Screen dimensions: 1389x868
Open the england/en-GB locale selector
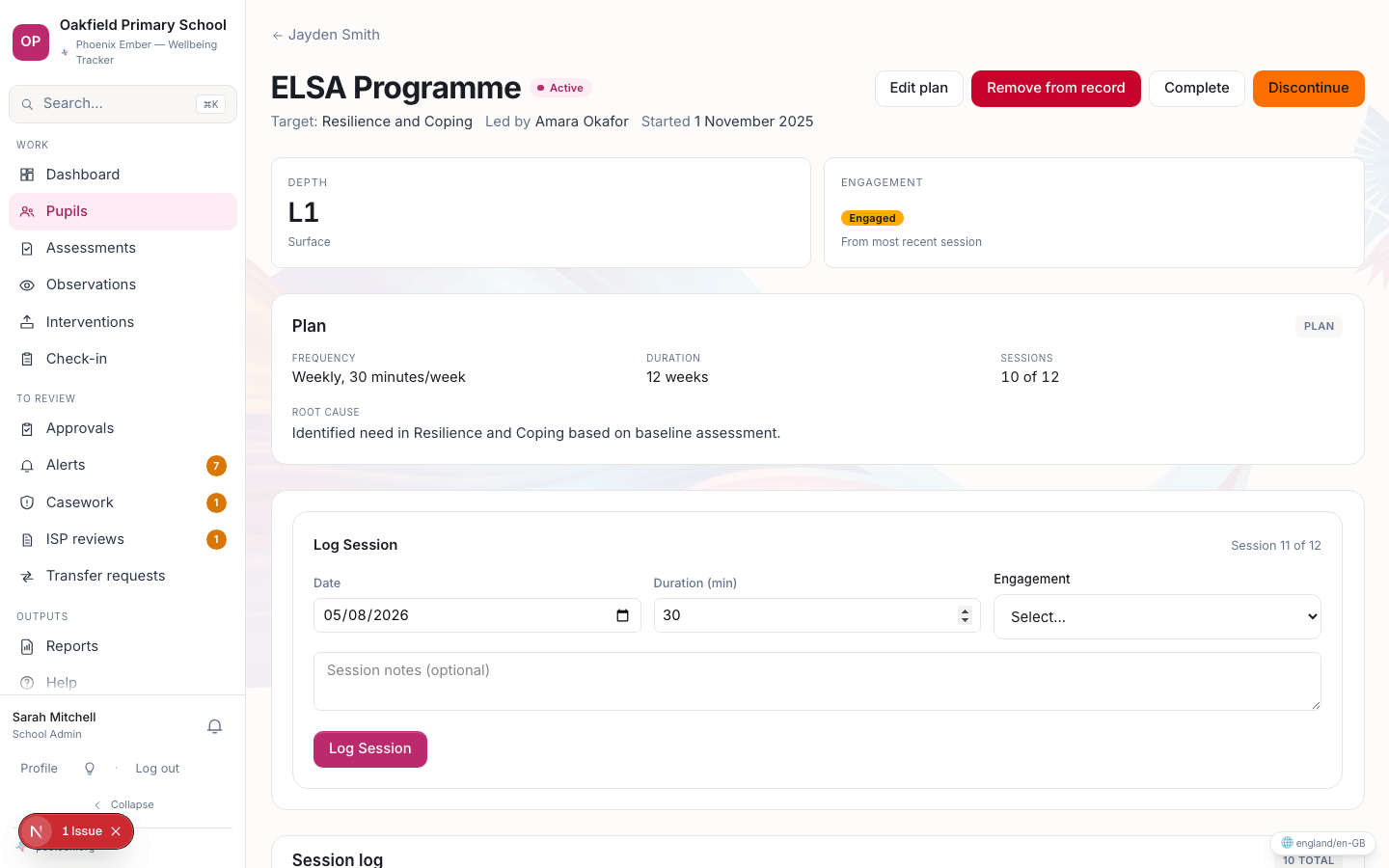coord(1322,843)
